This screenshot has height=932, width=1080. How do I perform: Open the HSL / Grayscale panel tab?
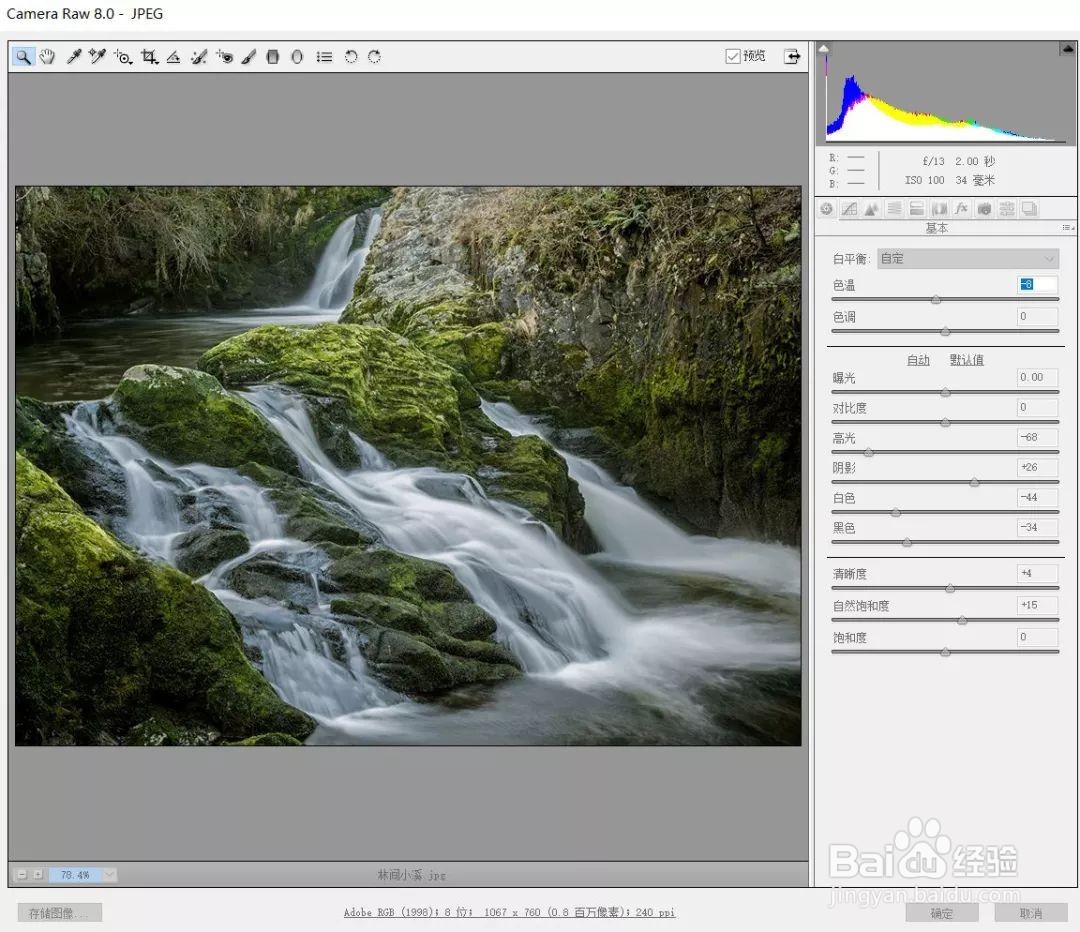894,209
